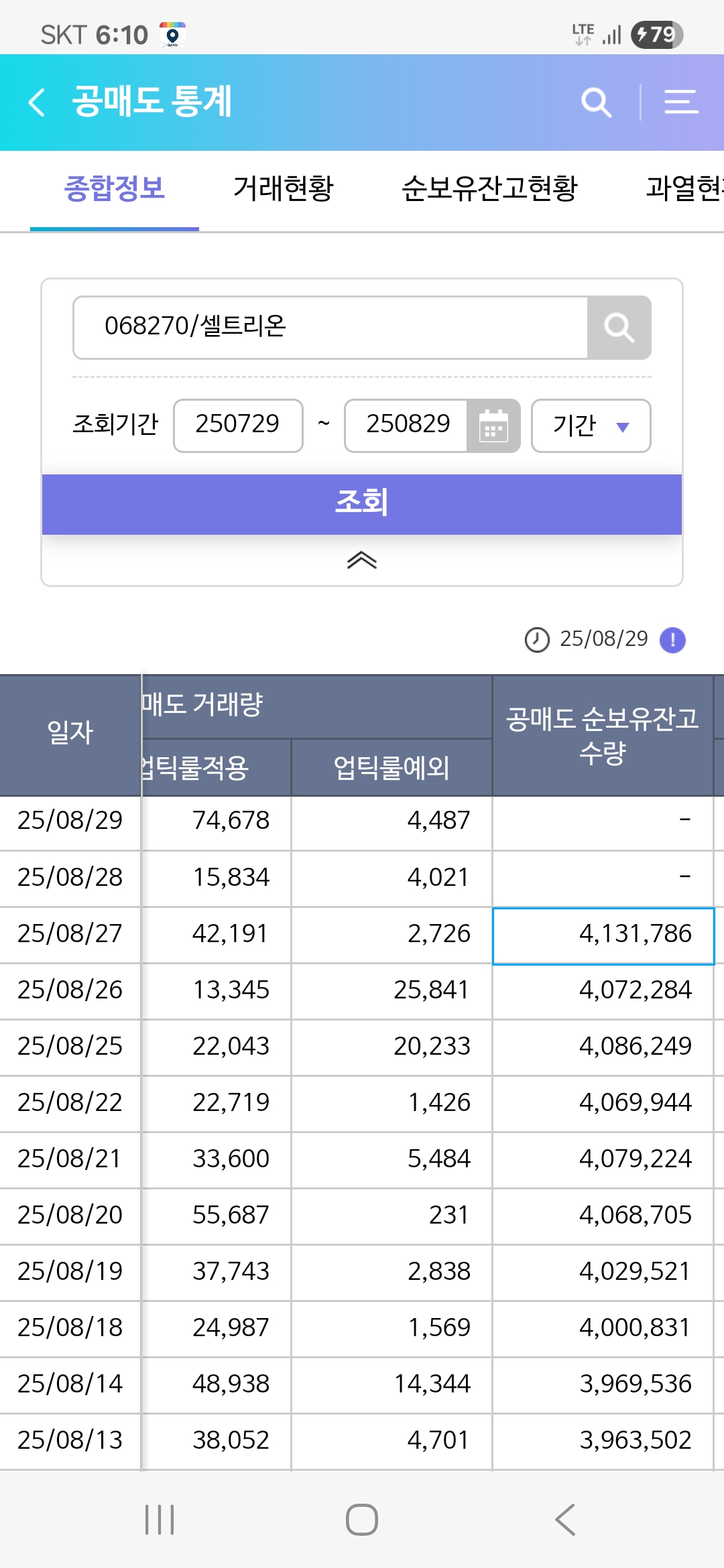Tap balance value 4,086,249
724x1568 pixels.
[636, 1047]
